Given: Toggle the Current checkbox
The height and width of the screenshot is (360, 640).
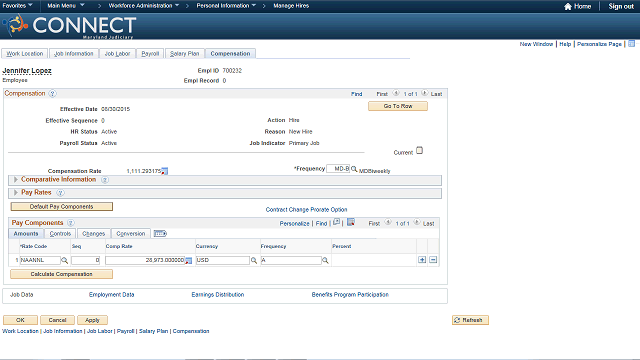Looking at the screenshot, I should pos(420,151).
